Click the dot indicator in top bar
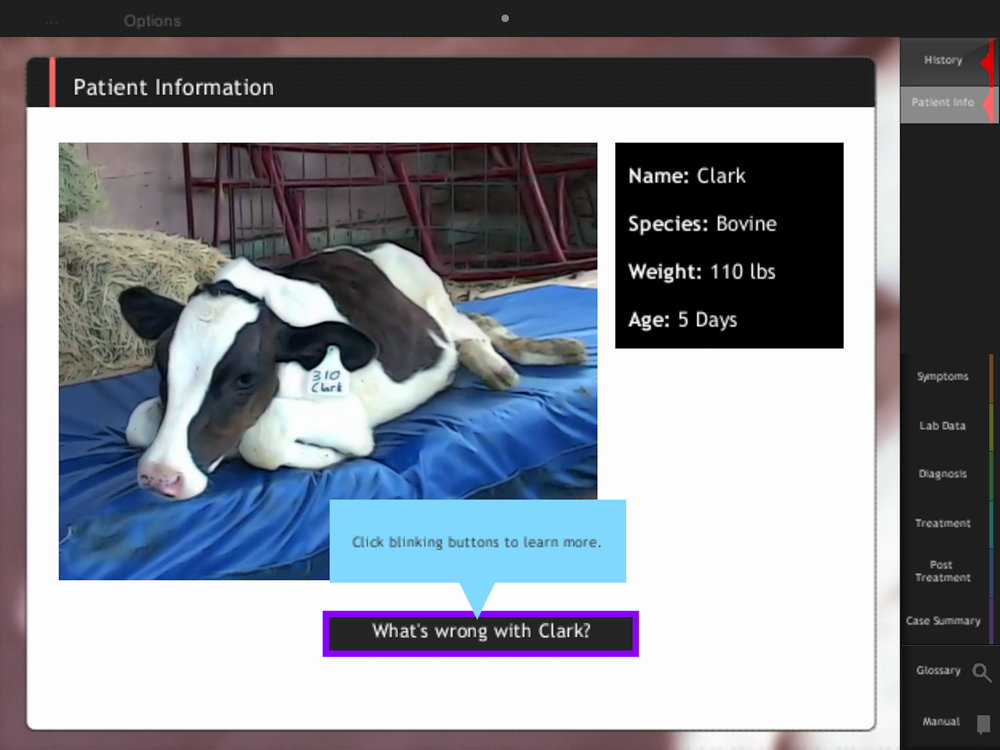The height and width of the screenshot is (750, 1000). coord(505,18)
